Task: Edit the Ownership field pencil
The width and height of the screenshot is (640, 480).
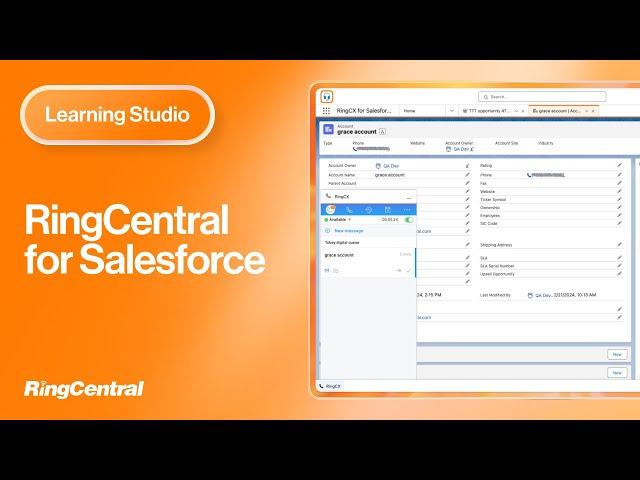Action: (619, 207)
